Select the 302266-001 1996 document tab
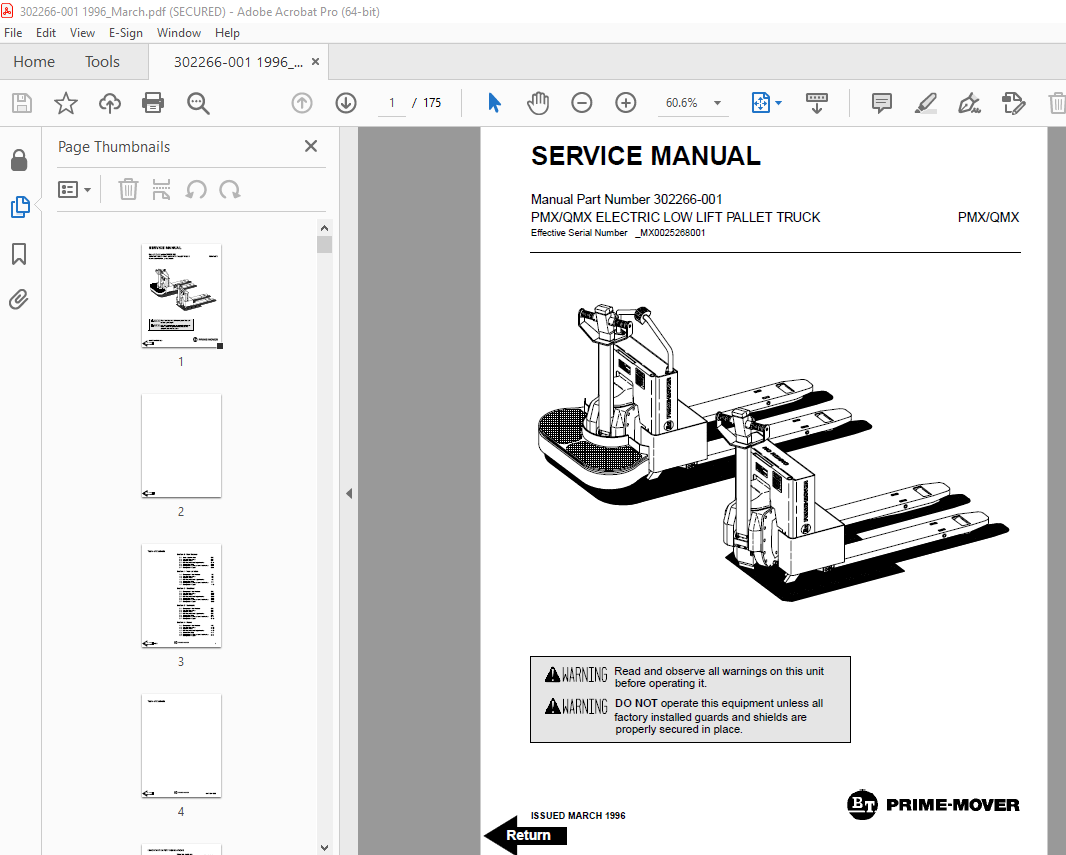 click(238, 62)
